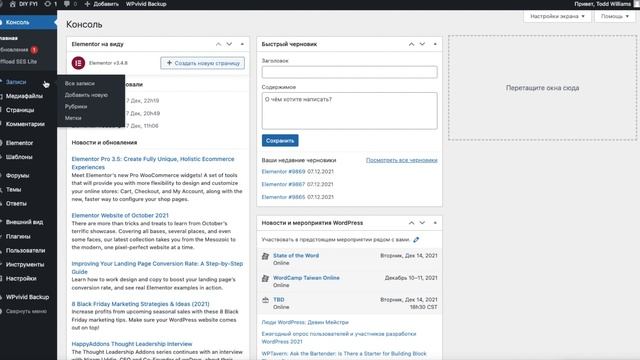Click the State of the Word event icon
640x360 pixels.
265,256
